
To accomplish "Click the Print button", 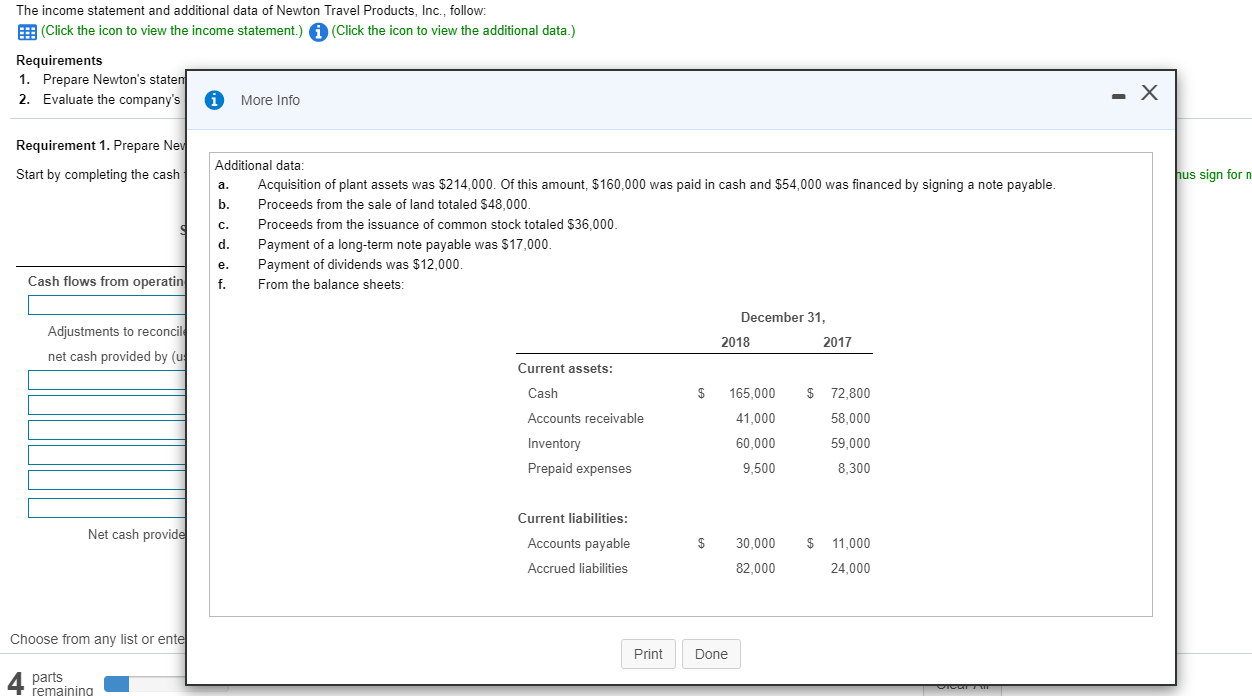I will pyautogui.click(x=648, y=654).
